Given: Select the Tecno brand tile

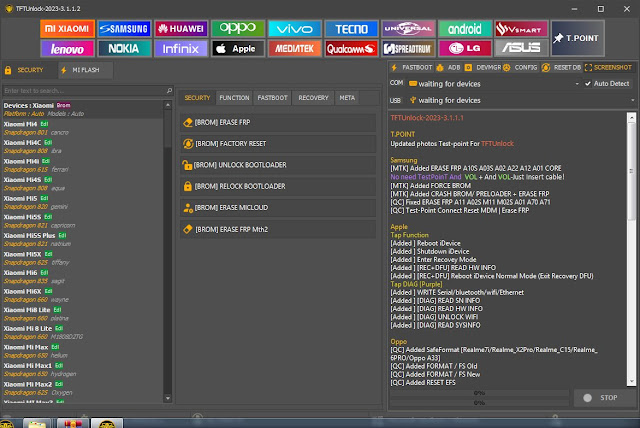Looking at the screenshot, I should [351, 29].
